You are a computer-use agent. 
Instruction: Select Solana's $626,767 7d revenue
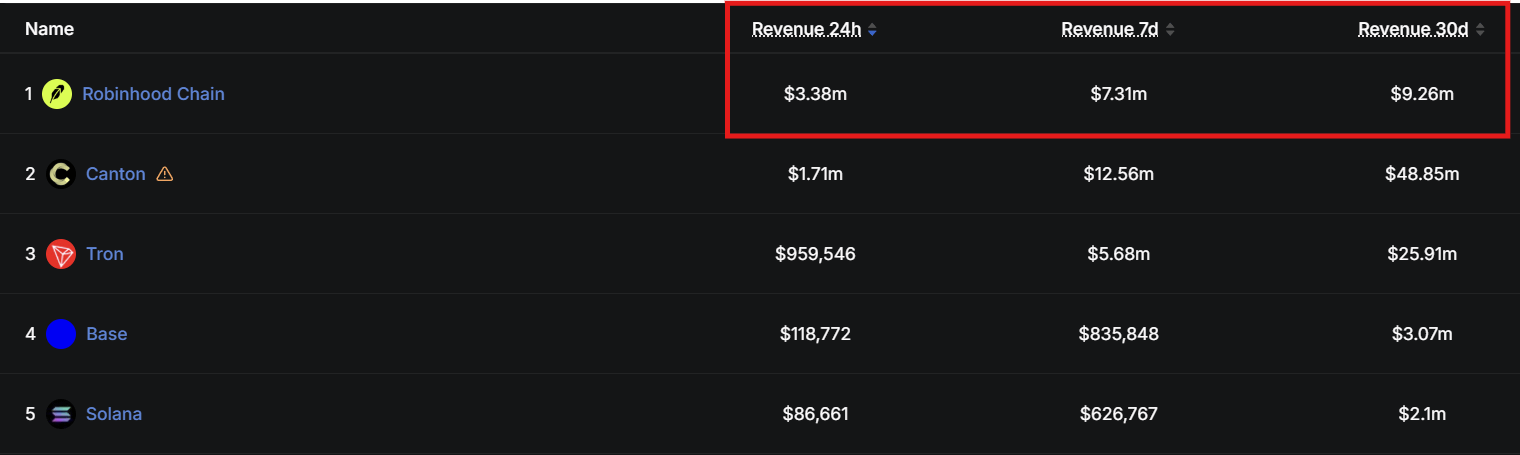click(1119, 414)
